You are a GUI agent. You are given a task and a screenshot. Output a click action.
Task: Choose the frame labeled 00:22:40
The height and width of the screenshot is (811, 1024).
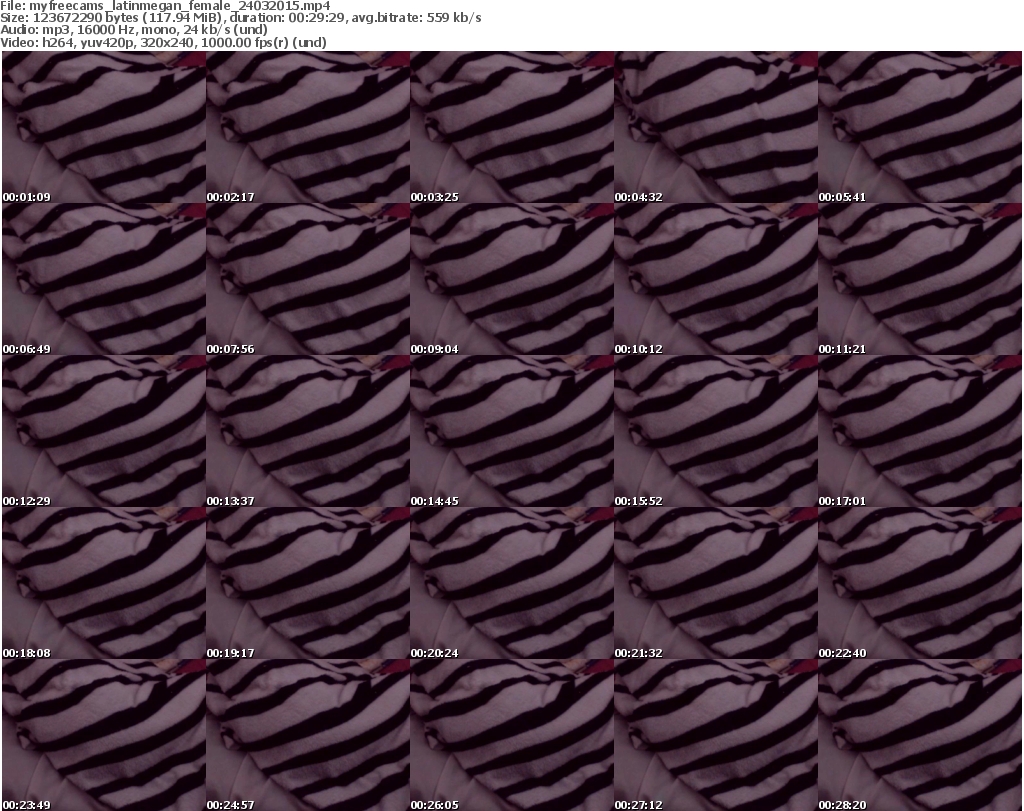(920, 584)
